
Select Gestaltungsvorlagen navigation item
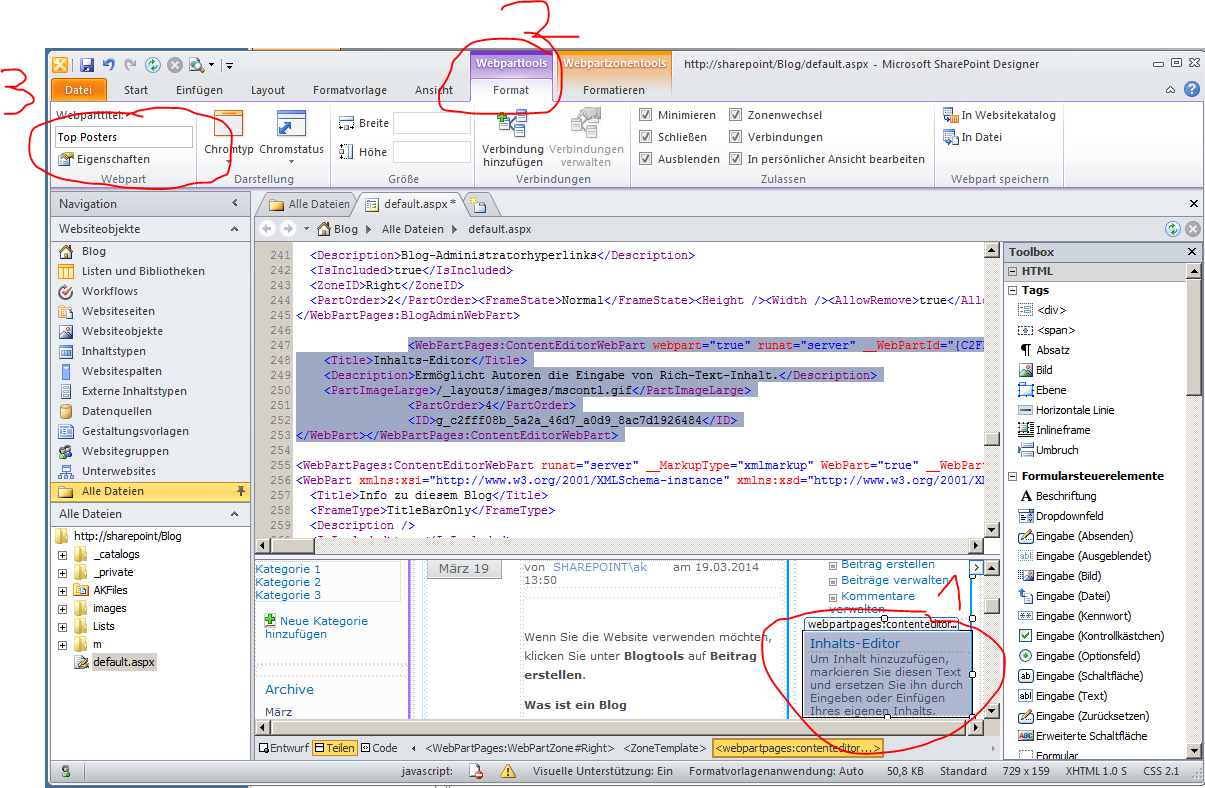point(122,431)
